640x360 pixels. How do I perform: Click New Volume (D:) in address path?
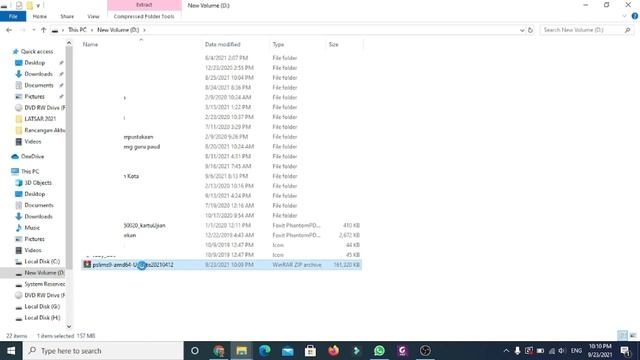click(x=118, y=30)
